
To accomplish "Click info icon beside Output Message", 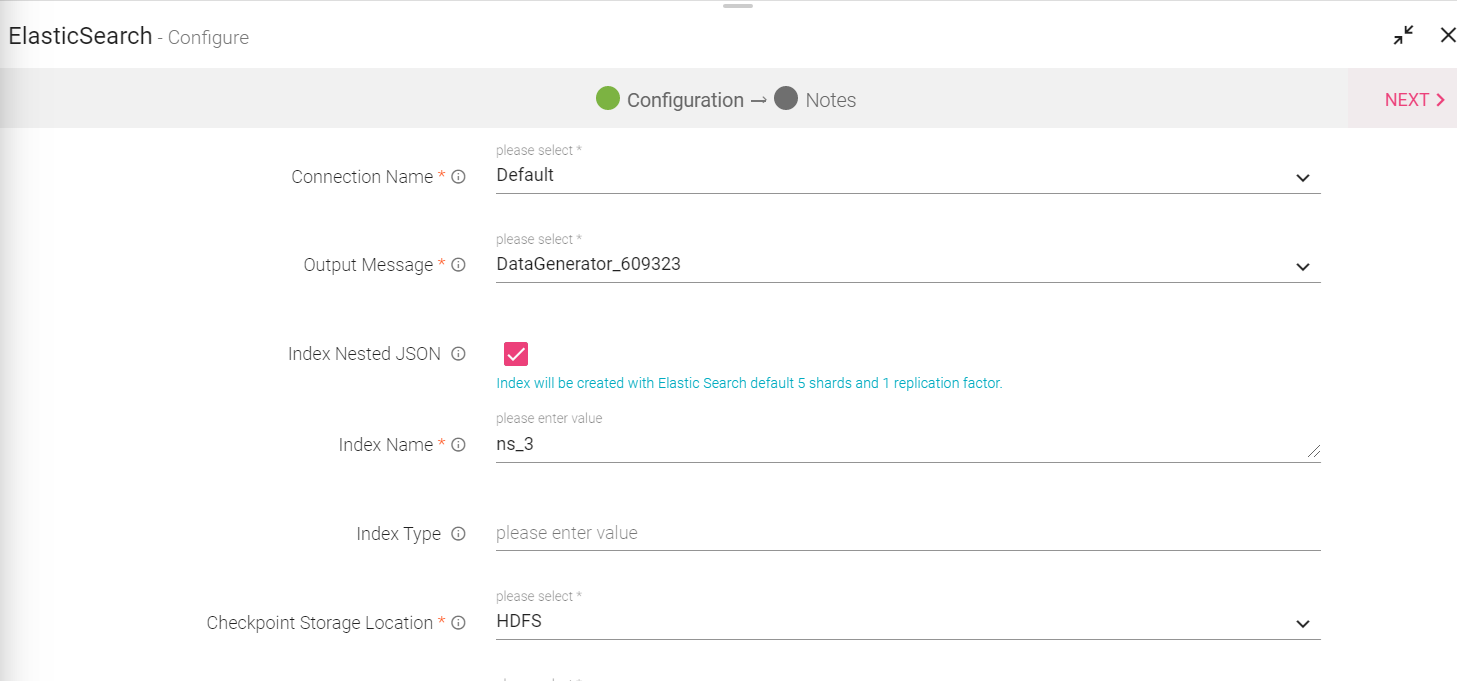I will click(x=458, y=265).
